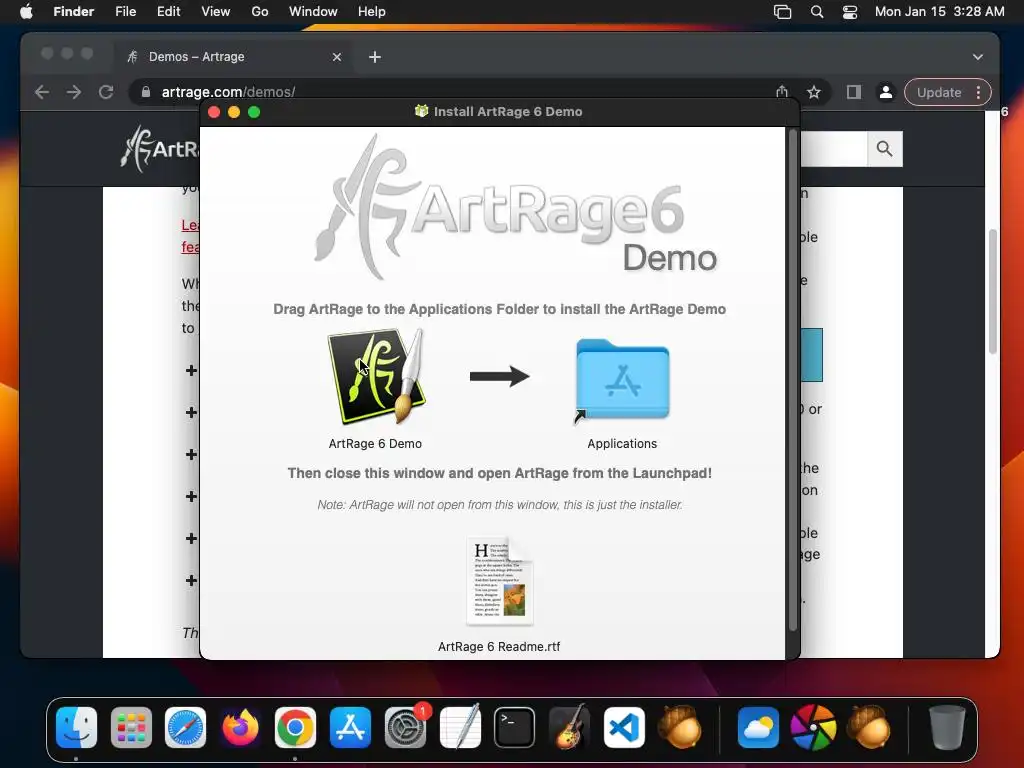Launch Safari from the dock
1024x768 pixels.
click(185, 728)
